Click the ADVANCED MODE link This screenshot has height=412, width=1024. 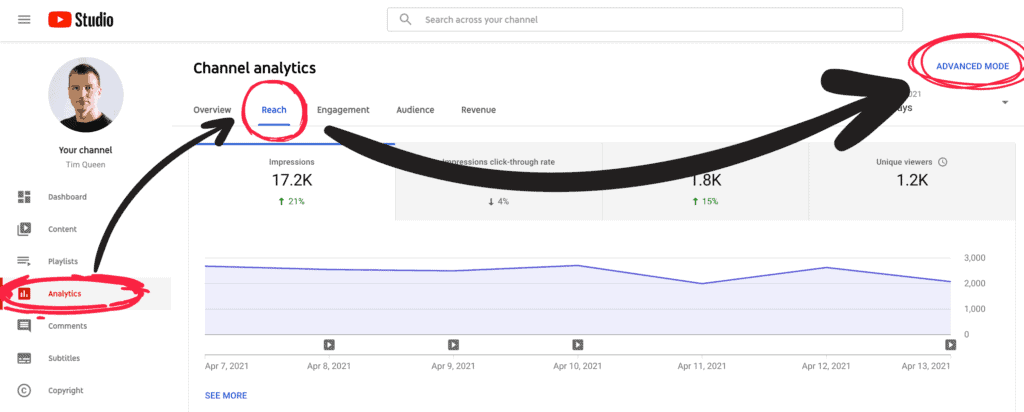[979, 66]
